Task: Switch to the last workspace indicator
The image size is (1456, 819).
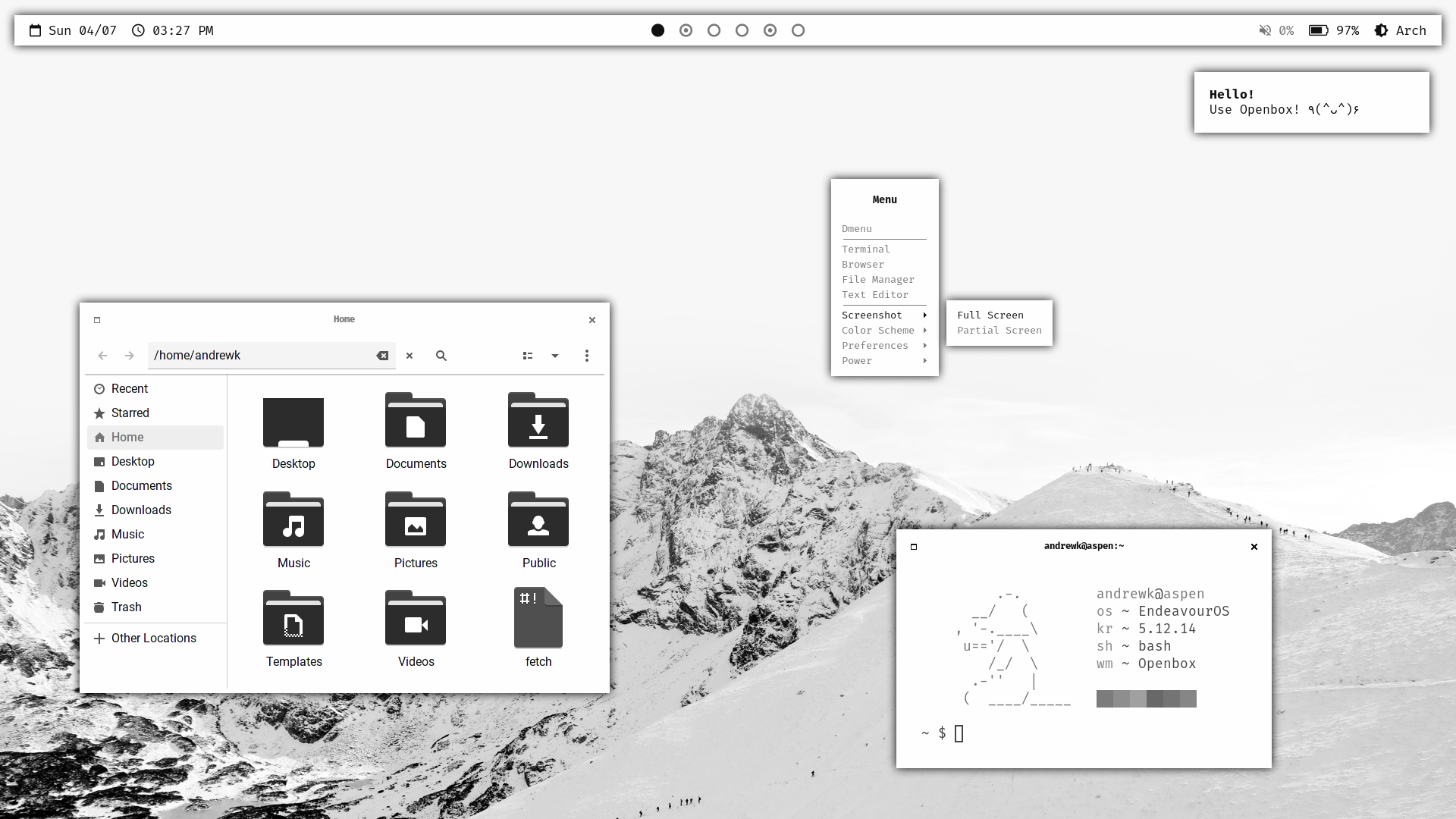Action: pyautogui.click(x=798, y=30)
